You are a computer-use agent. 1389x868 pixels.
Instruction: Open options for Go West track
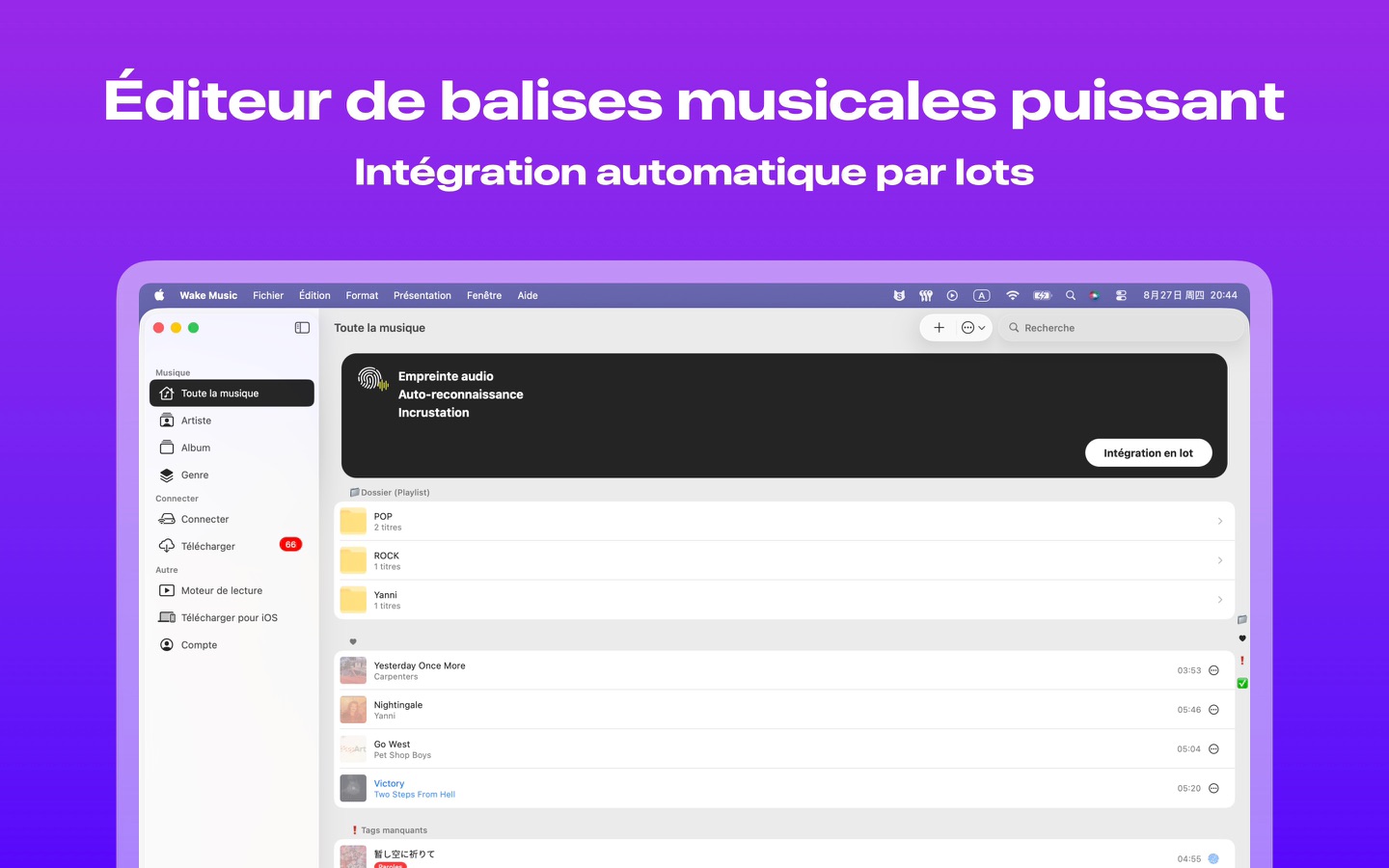point(1213,749)
